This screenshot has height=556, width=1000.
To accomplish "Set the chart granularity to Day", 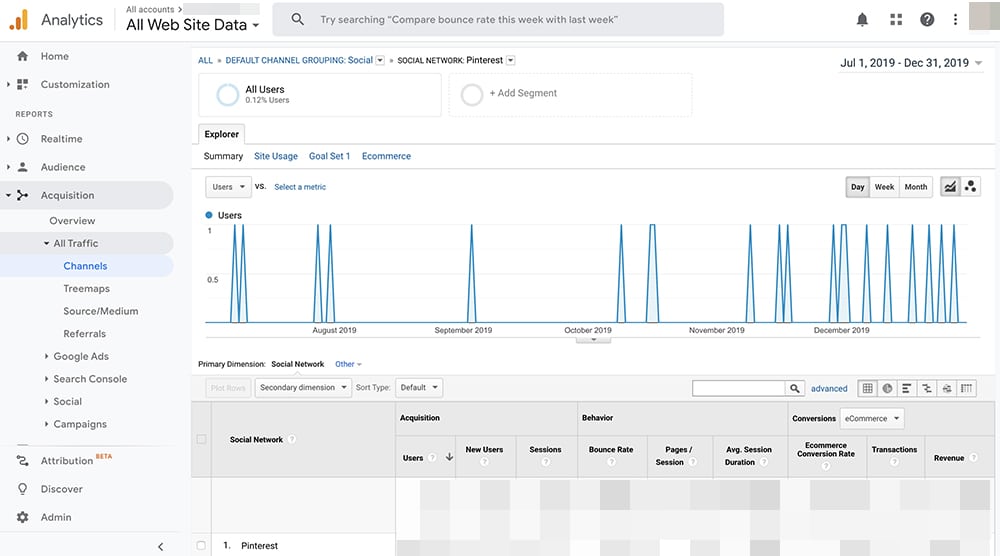I will point(858,187).
